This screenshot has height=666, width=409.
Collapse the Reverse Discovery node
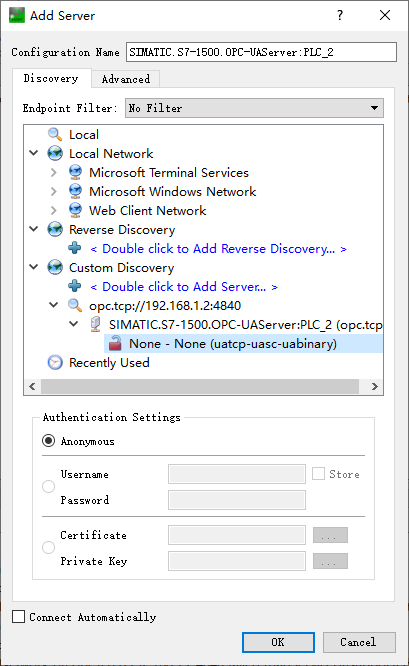pyautogui.click(x=34, y=229)
